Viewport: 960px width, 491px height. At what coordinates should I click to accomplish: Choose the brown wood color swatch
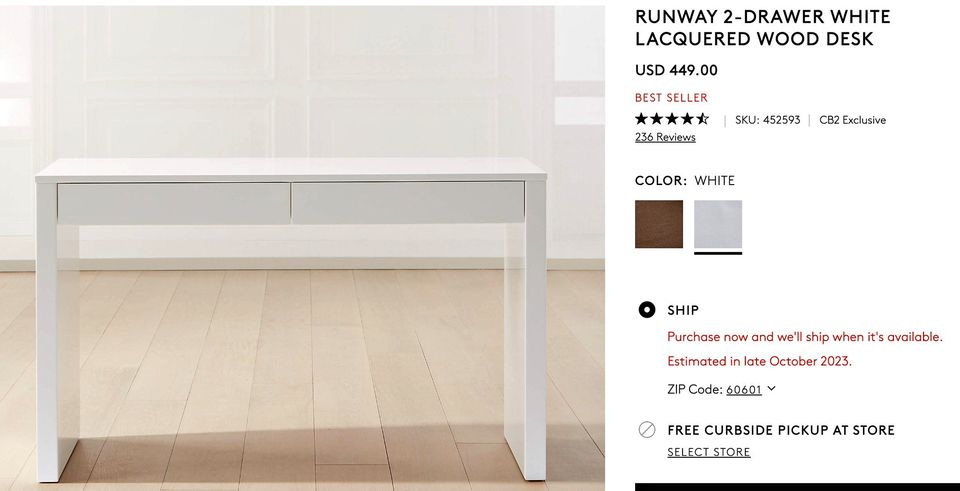(x=659, y=224)
